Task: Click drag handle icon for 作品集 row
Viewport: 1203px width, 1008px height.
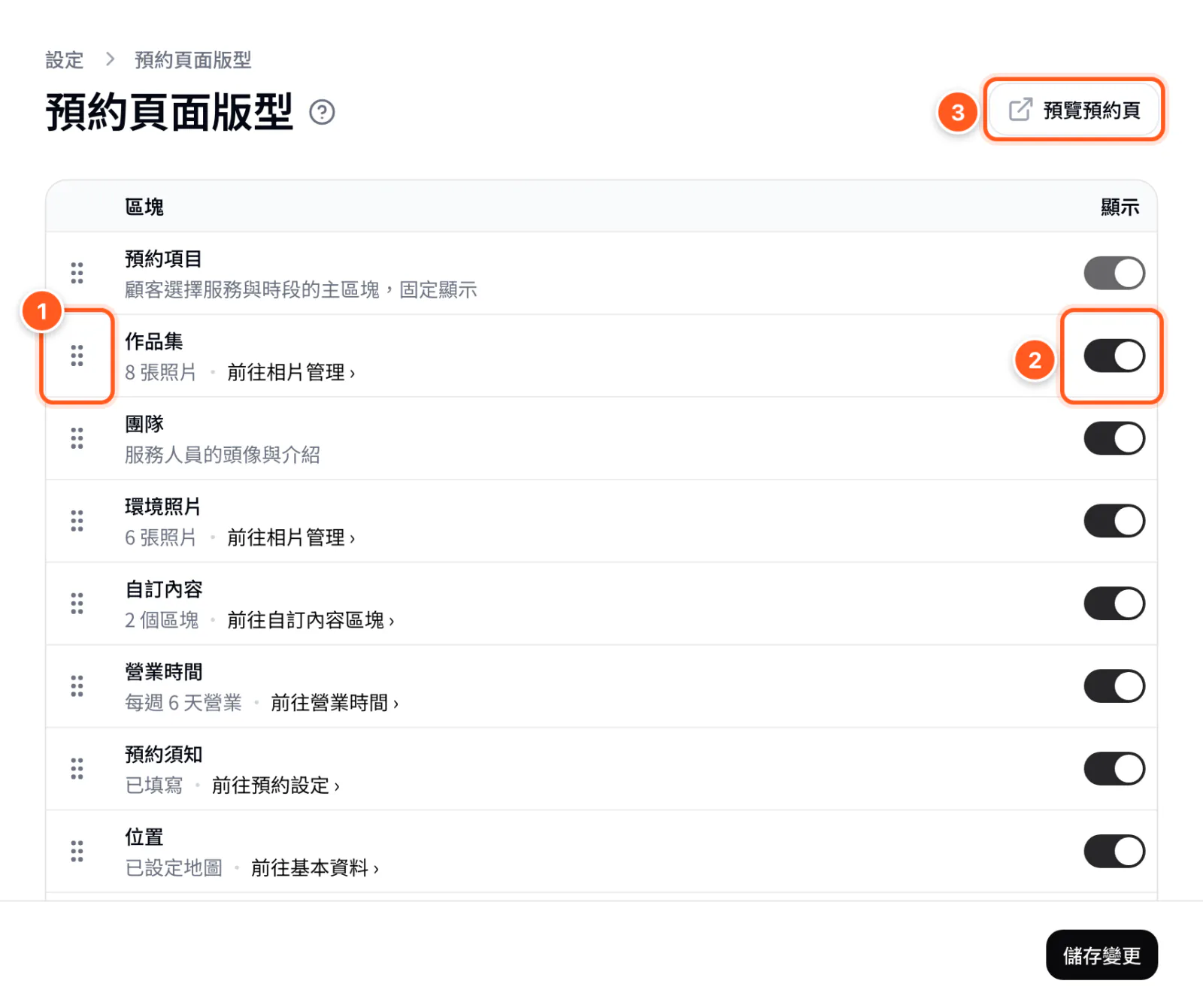Action: point(77,356)
